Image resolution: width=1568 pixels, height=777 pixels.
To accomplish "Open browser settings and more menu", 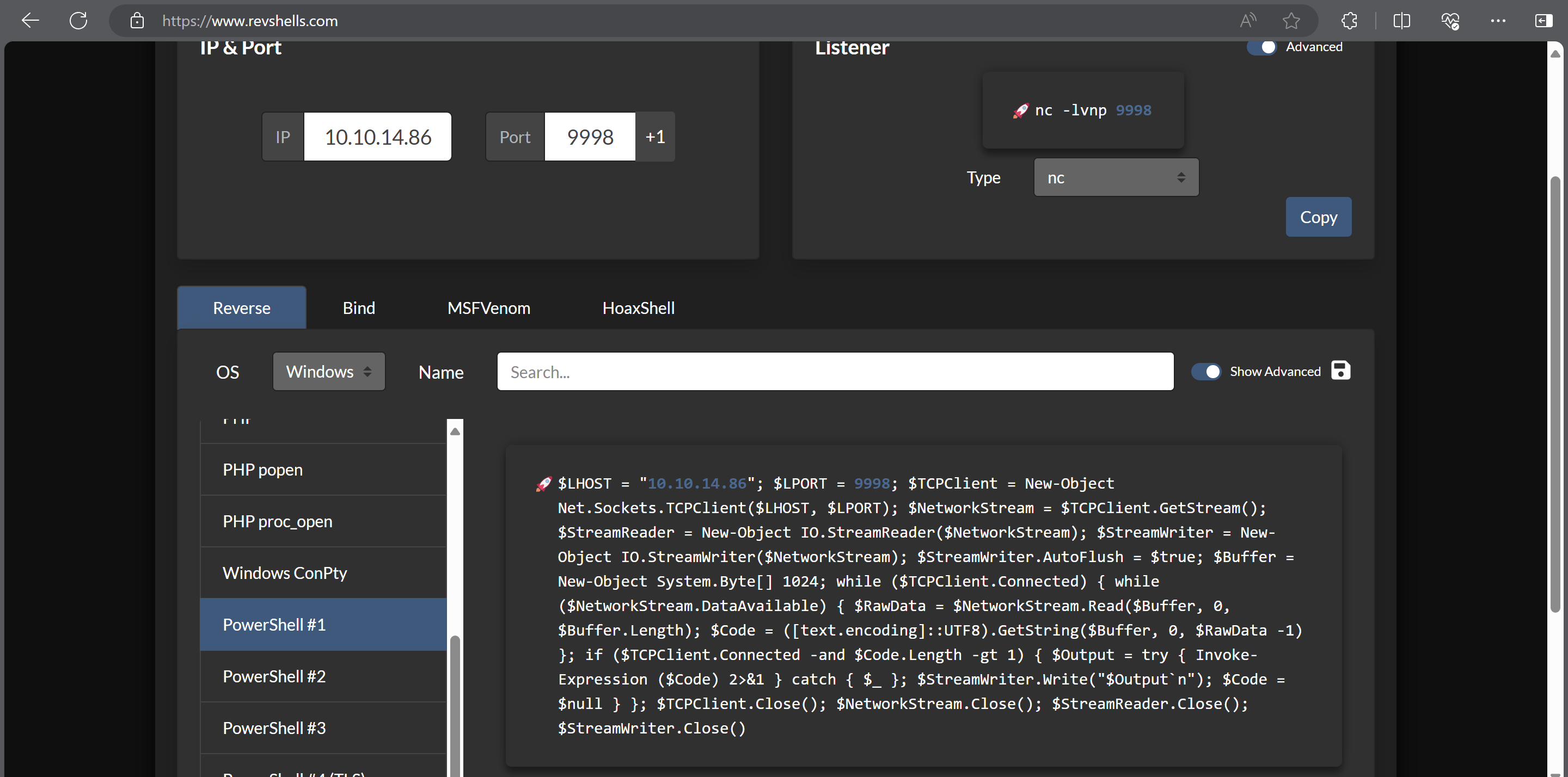I will point(1498,21).
